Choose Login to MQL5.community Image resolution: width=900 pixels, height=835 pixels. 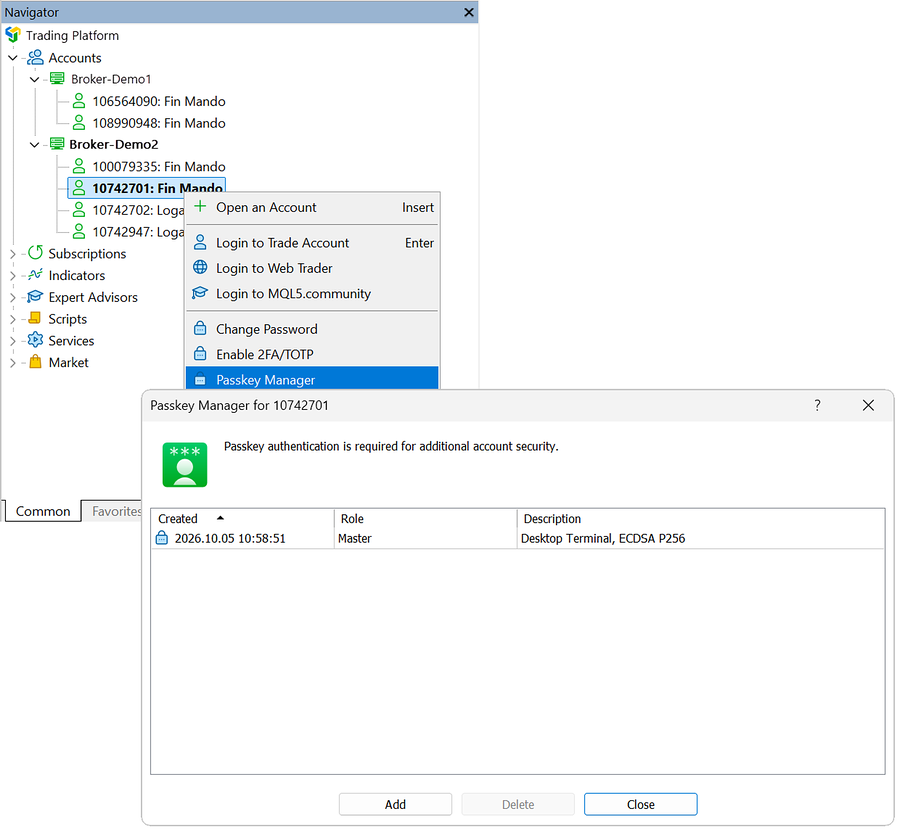(312, 293)
